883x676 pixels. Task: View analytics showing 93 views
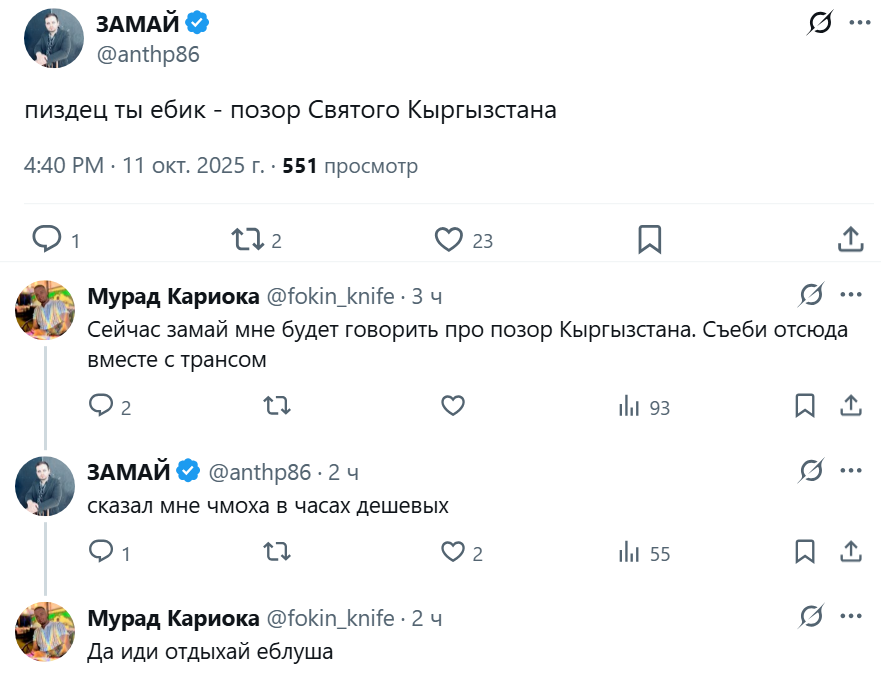[x=629, y=406]
